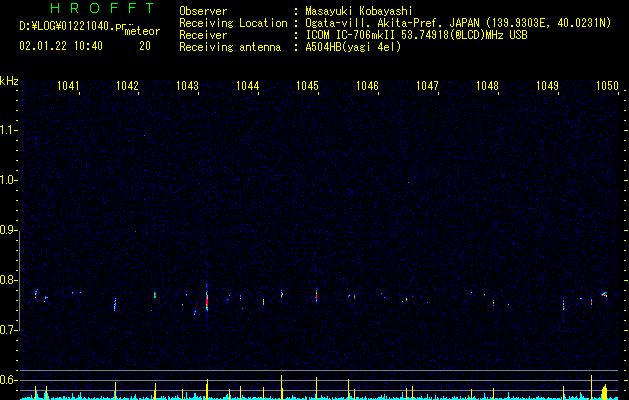Click the 0.8 frequency axis label

[x=8, y=280]
